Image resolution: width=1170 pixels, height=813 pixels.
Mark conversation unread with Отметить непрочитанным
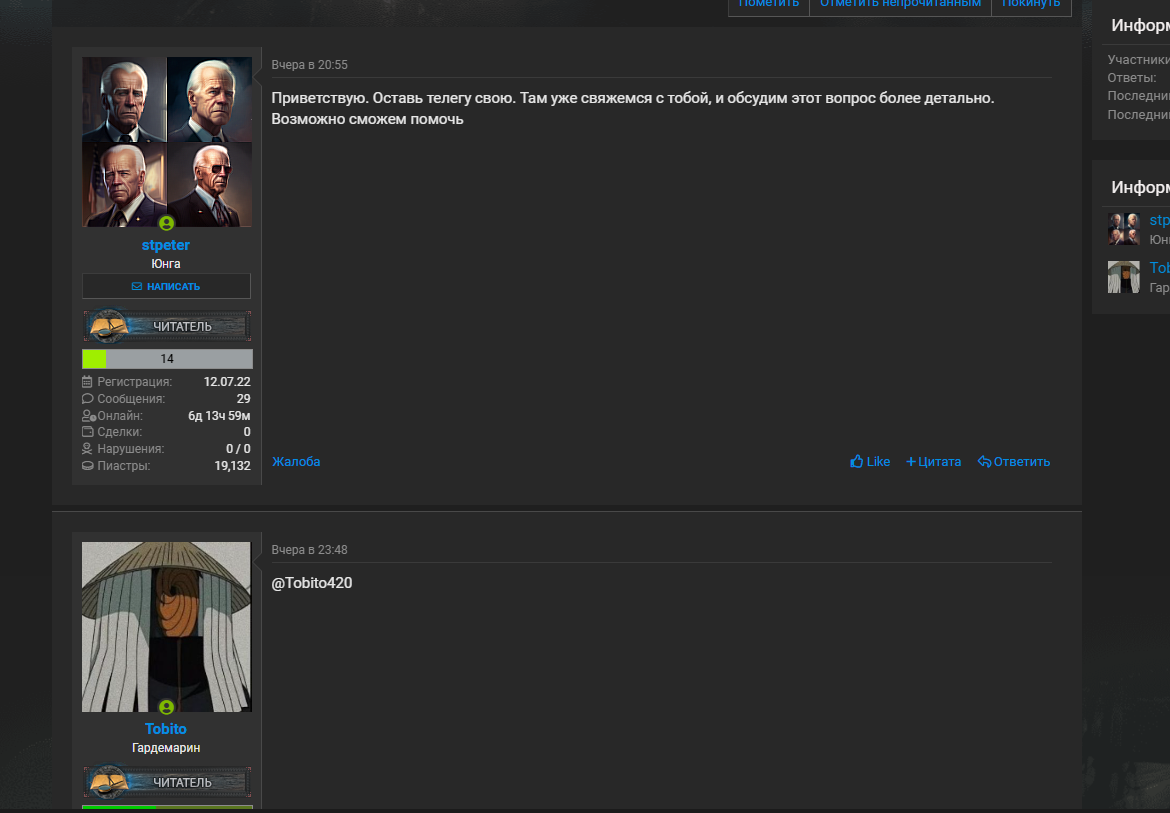[x=900, y=4]
